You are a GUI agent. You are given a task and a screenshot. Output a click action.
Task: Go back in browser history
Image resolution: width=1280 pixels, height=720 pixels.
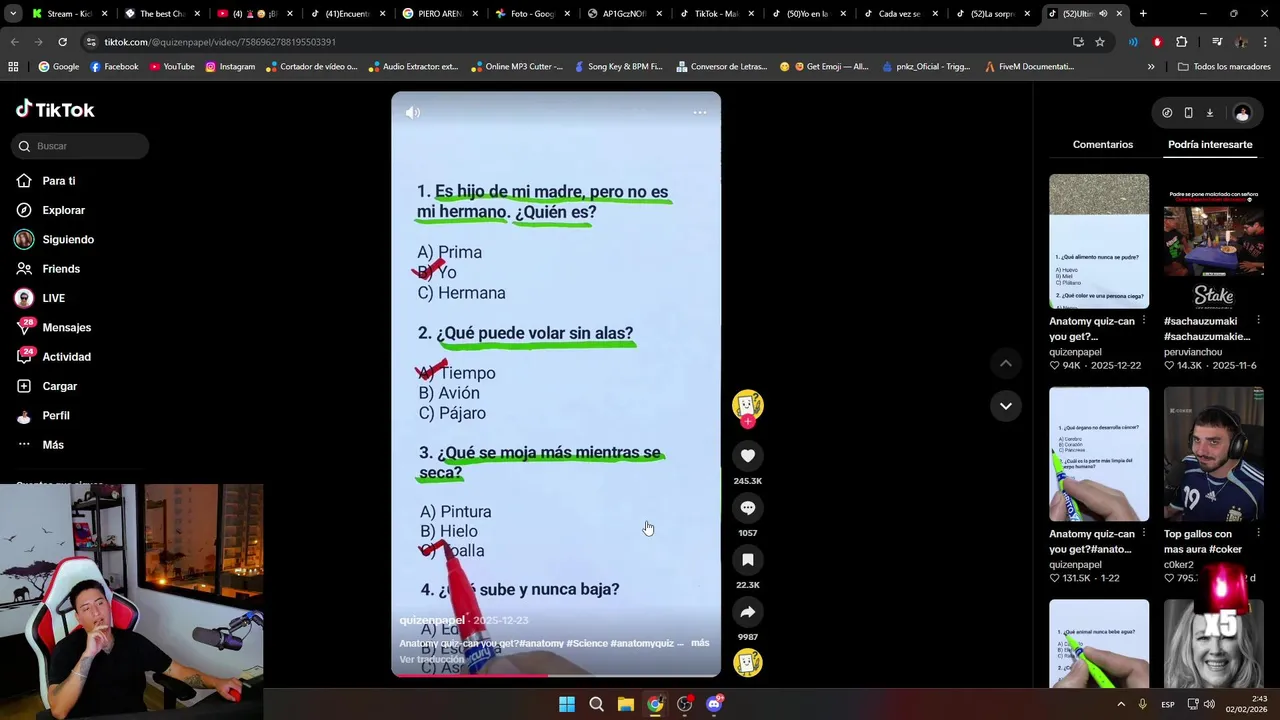click(x=15, y=42)
